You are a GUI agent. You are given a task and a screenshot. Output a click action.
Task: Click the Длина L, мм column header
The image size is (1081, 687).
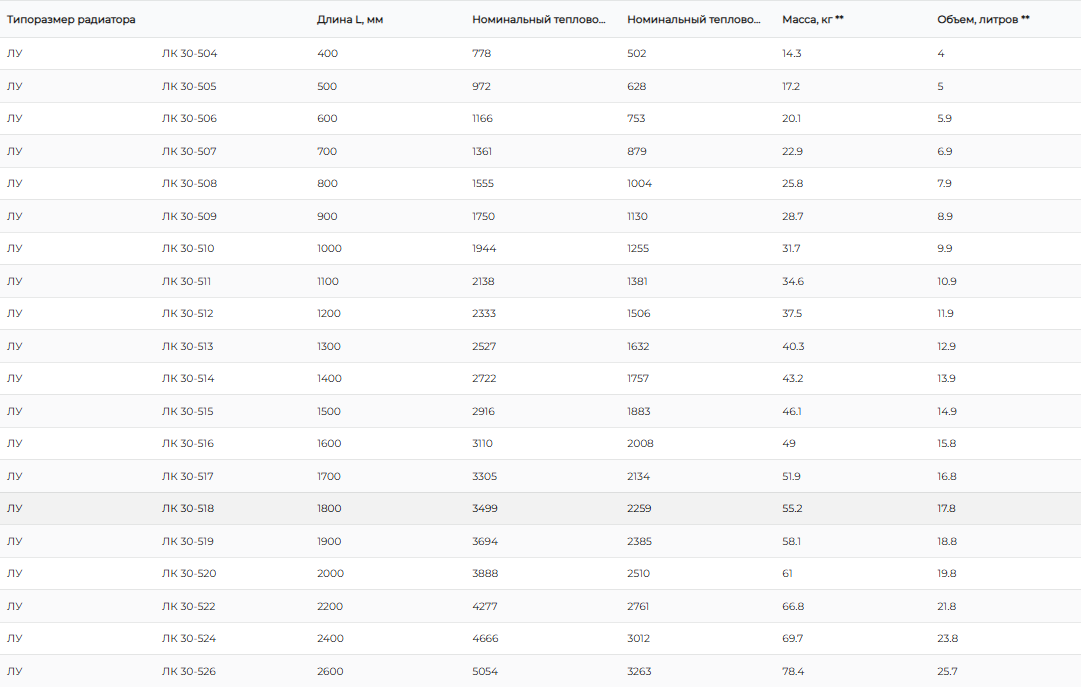point(350,20)
